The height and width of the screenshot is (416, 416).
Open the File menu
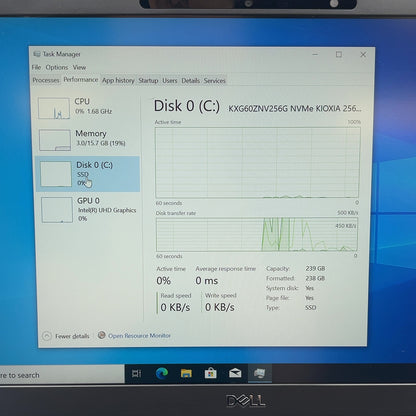(36, 67)
